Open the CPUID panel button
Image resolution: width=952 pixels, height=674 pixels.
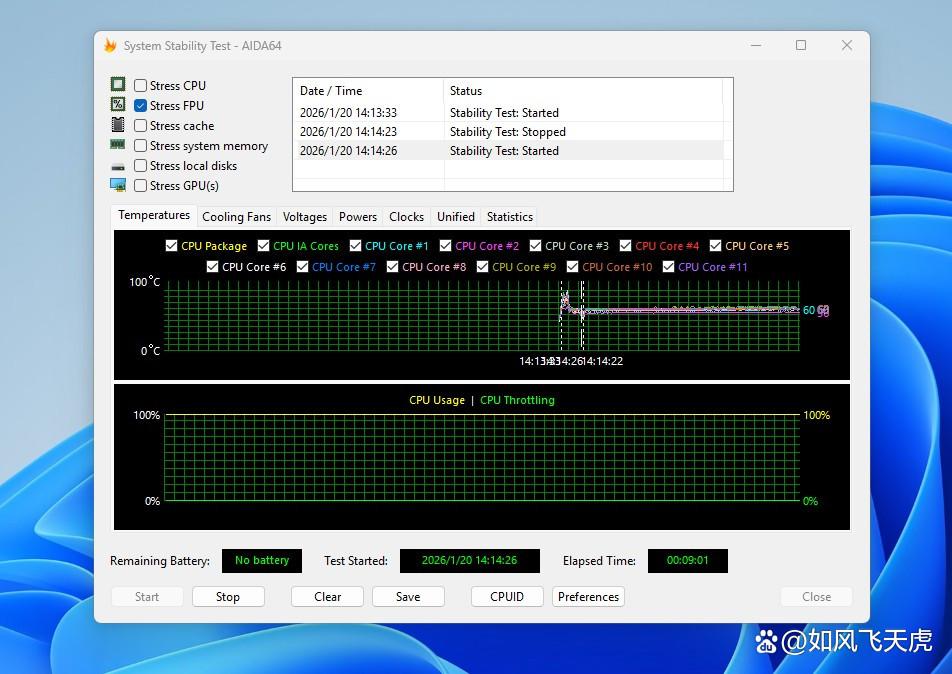(507, 597)
